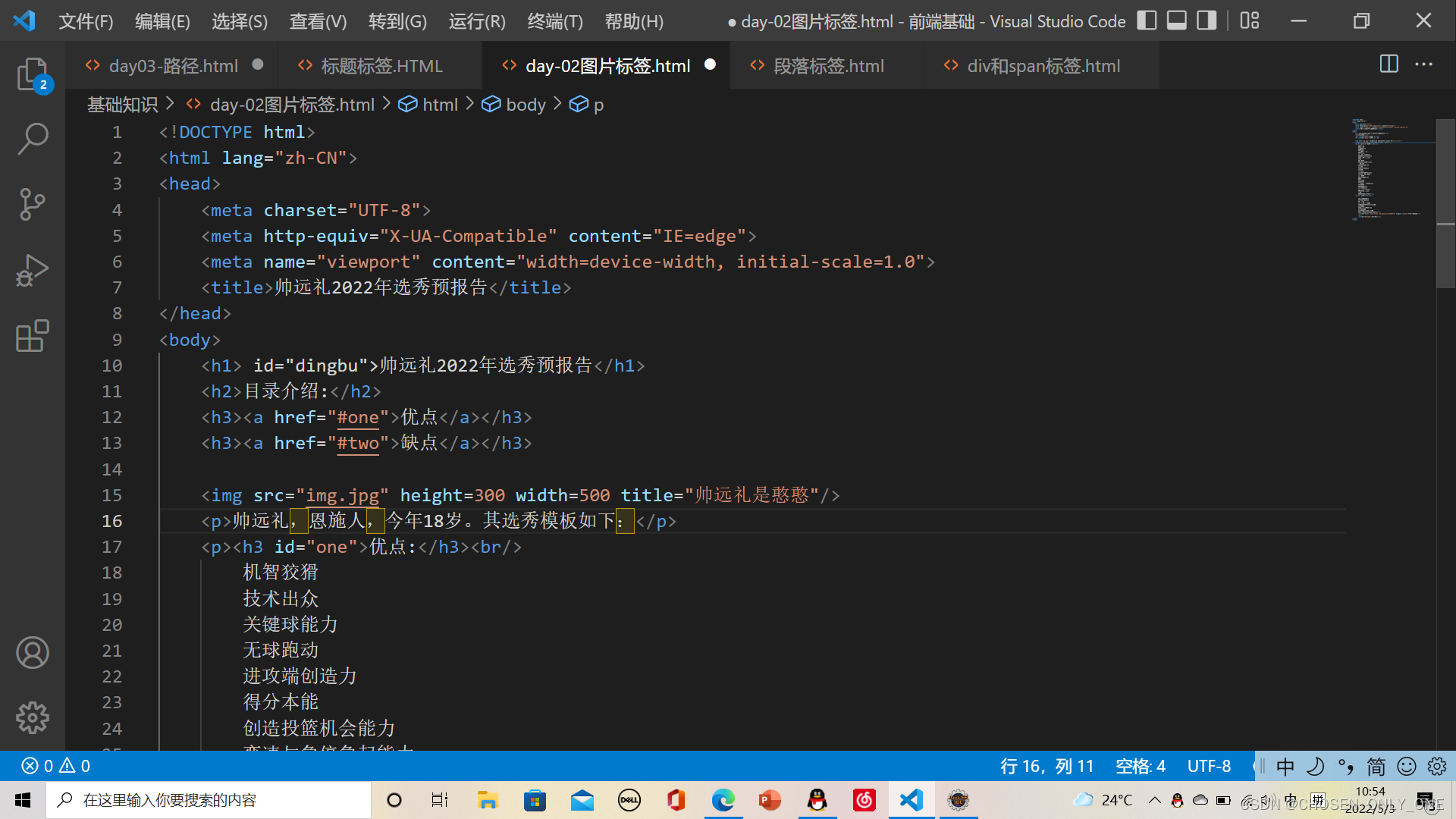Open the img.jpg src link on line 15
1456x819 pixels.
(343, 495)
